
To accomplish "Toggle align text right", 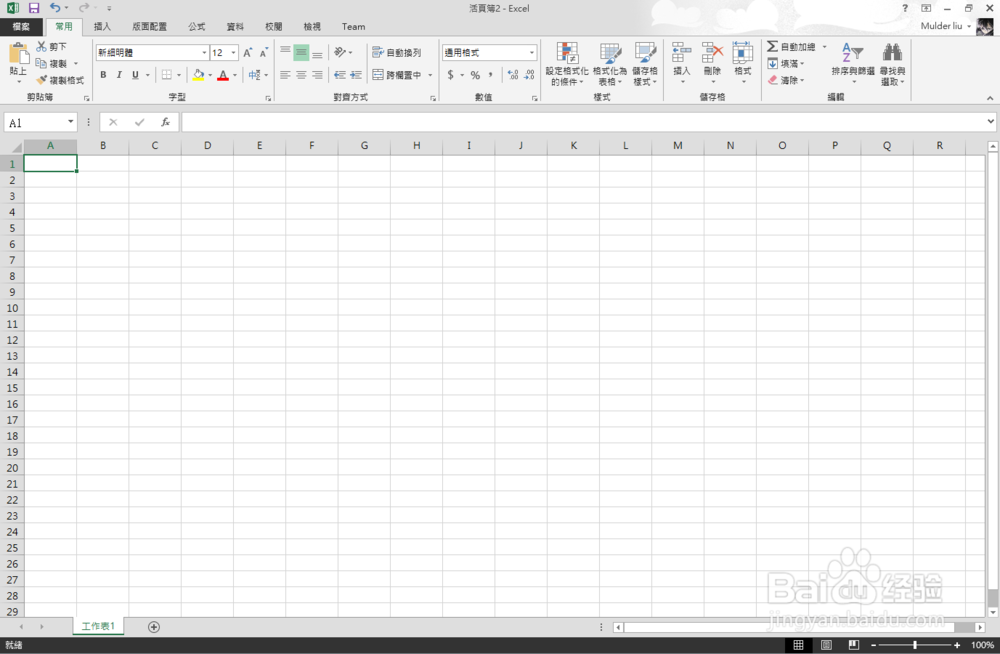I will [x=317, y=75].
